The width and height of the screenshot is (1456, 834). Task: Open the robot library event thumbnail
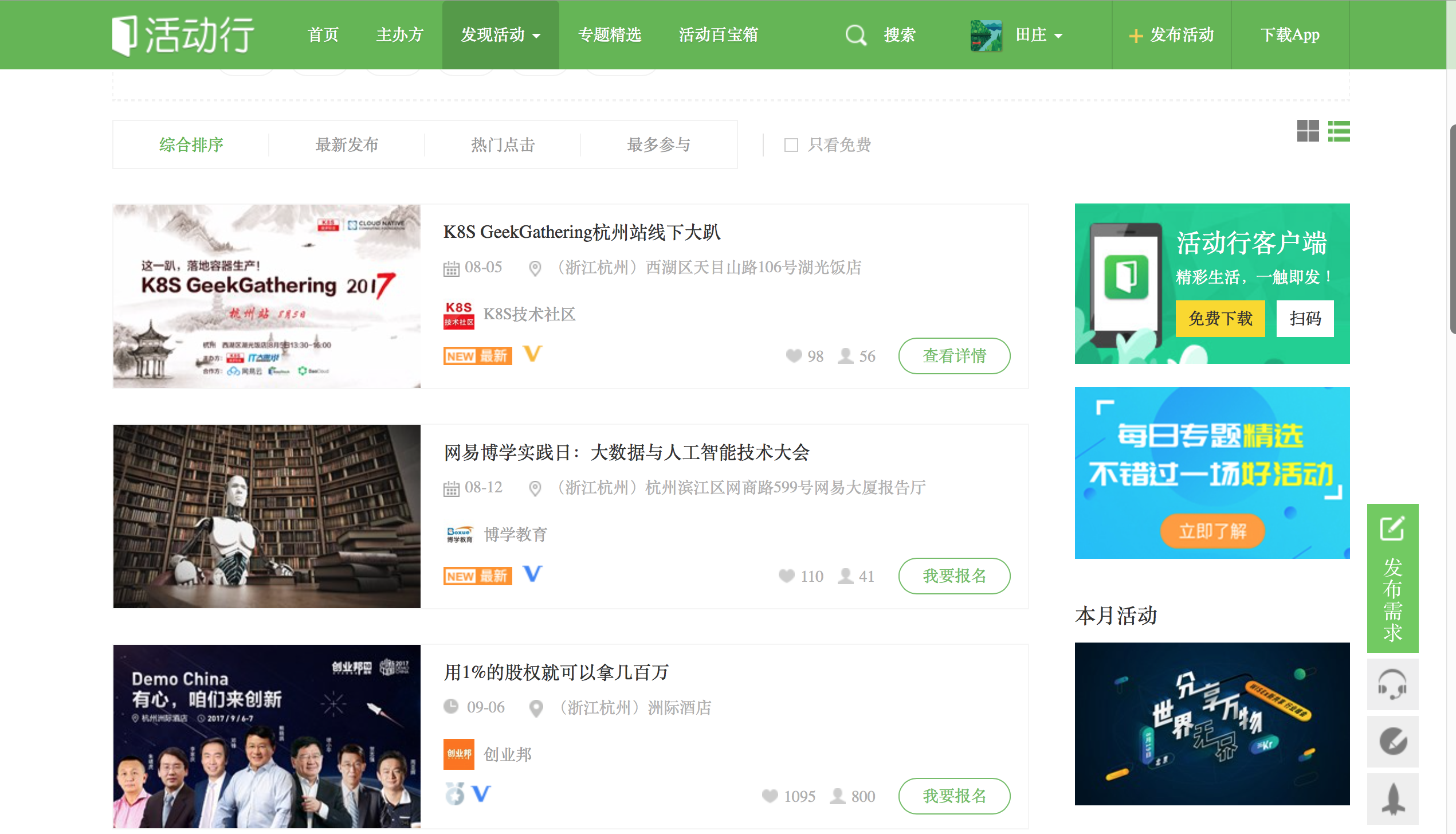tap(266, 516)
